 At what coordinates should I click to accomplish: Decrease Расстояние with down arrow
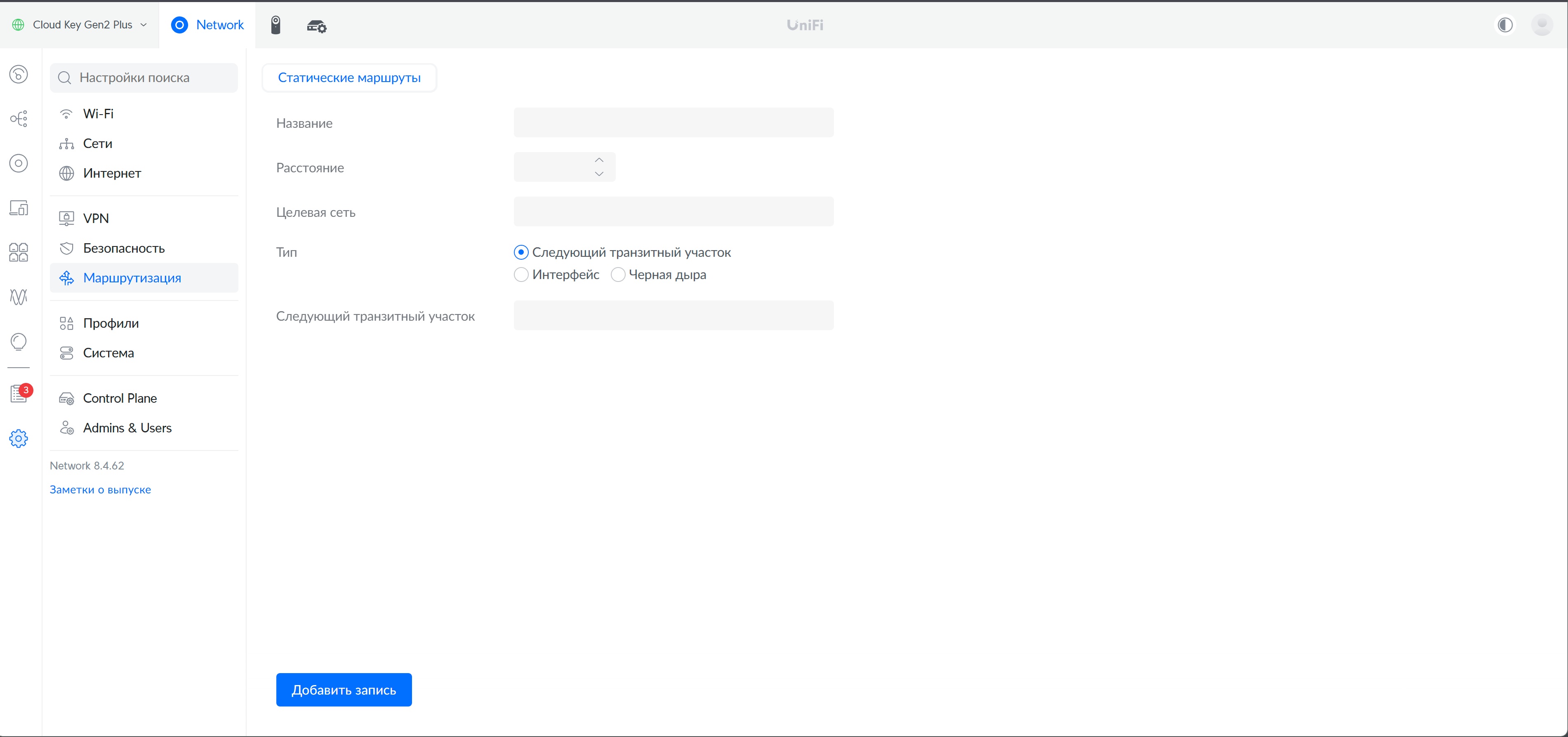599,174
